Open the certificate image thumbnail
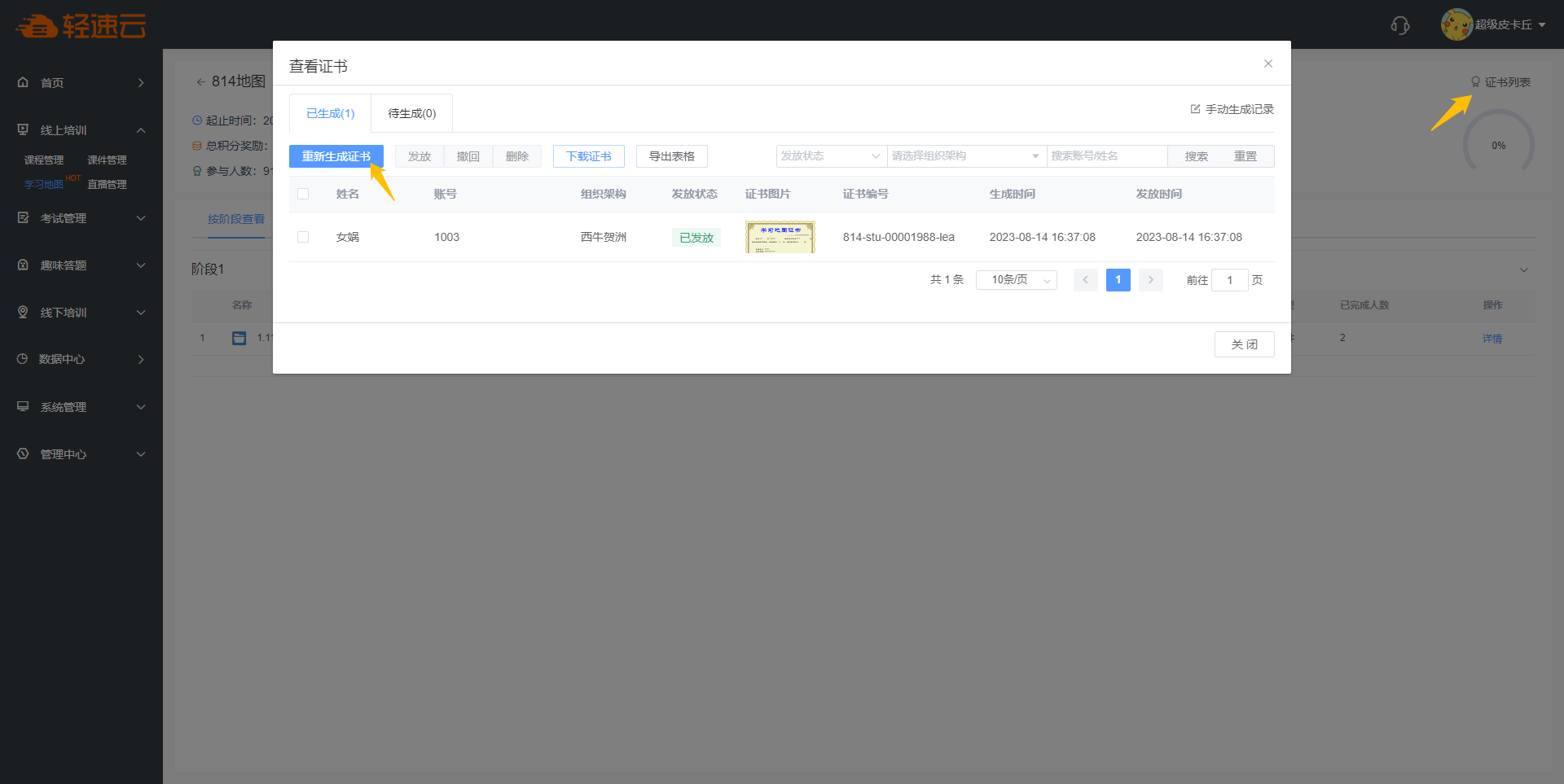Viewport: 1564px width, 784px height. point(780,237)
